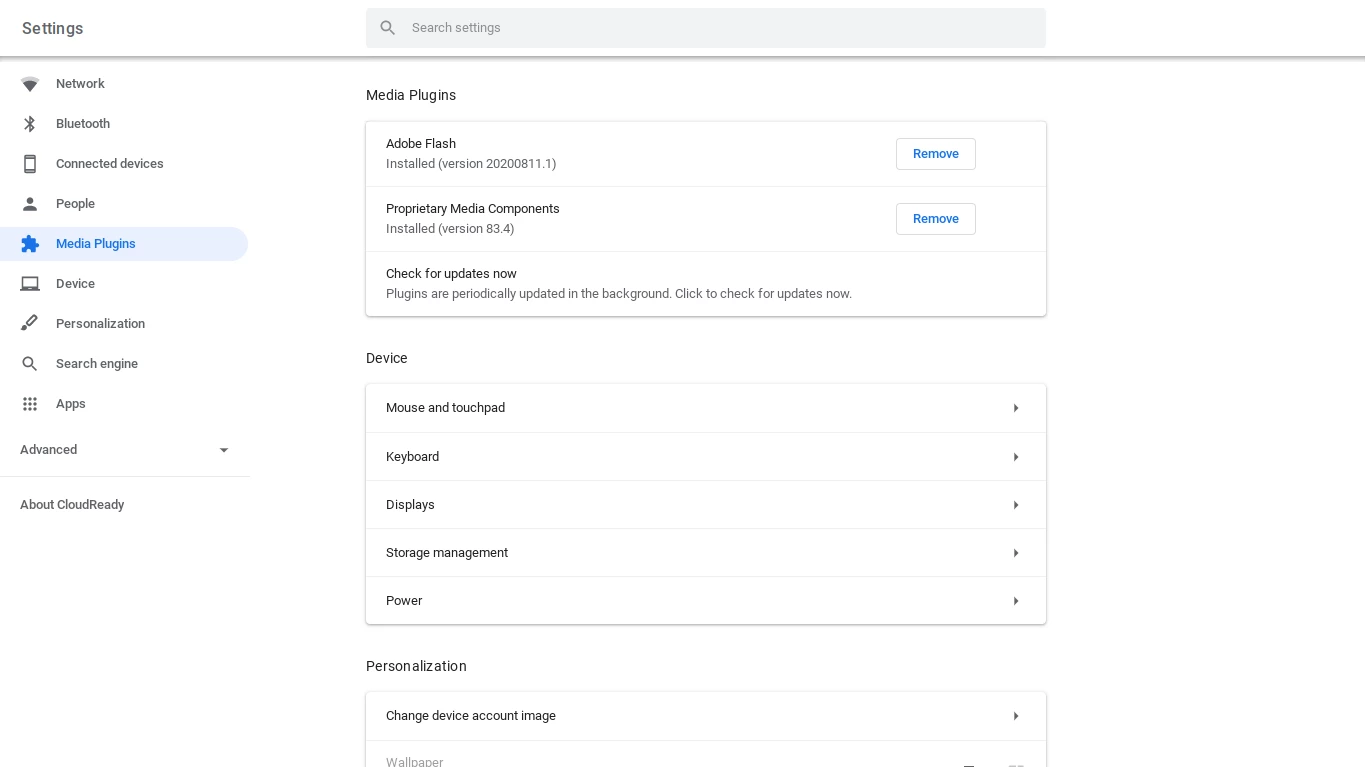Click the magnifier icon in search bar
Screen dimensions: 1365x767
pyautogui.click(x=388, y=28)
